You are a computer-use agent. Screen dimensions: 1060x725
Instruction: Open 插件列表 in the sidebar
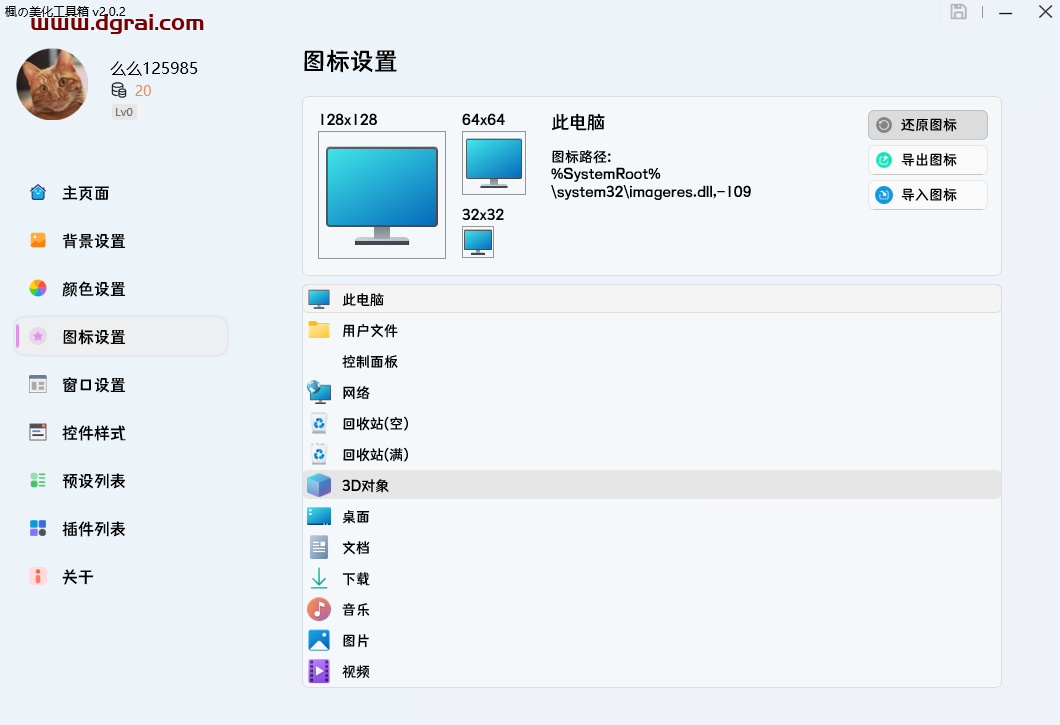point(122,530)
